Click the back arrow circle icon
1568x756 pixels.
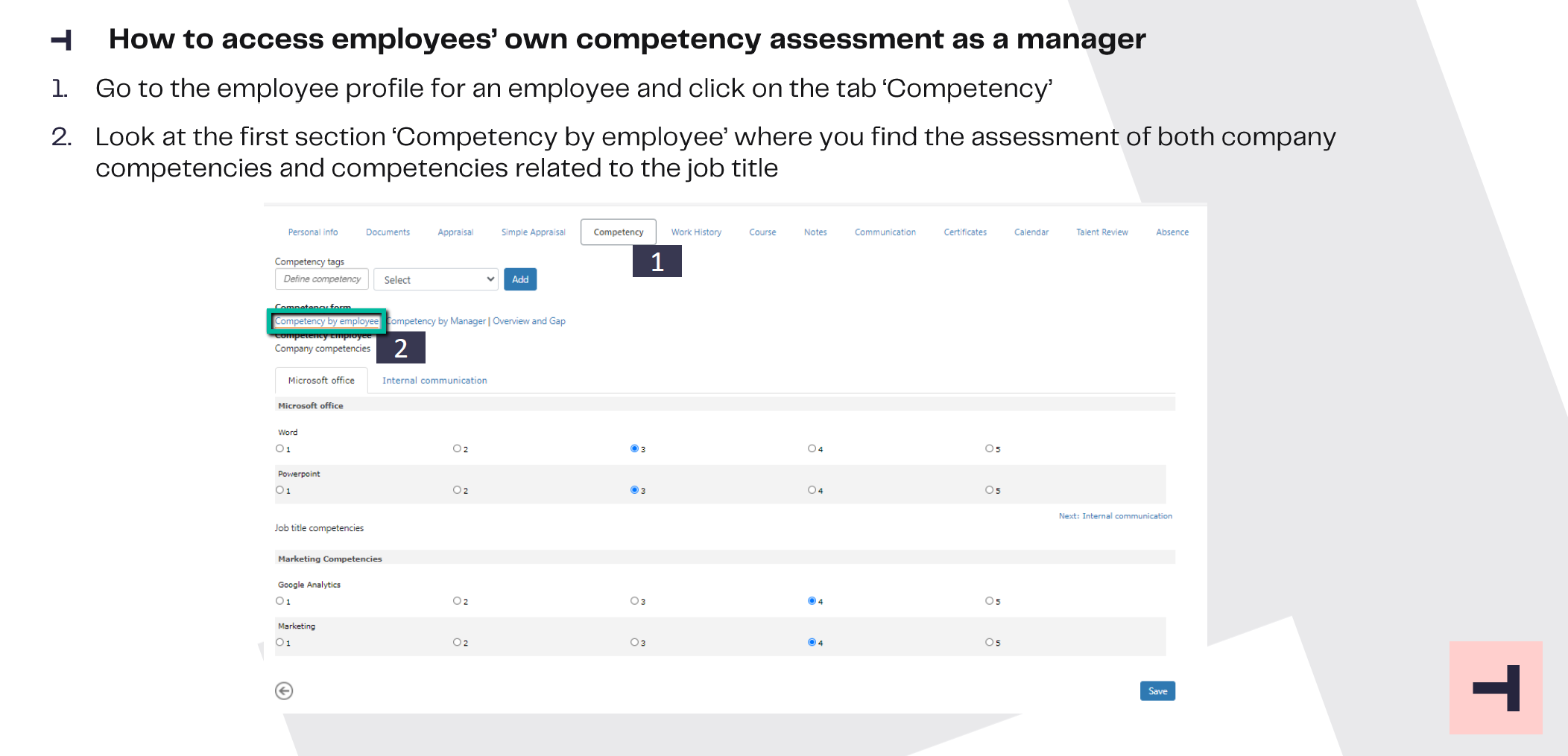click(284, 691)
